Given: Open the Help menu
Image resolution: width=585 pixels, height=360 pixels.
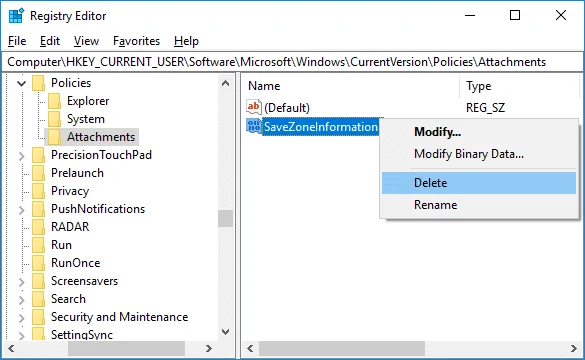Looking at the screenshot, I should [x=186, y=41].
